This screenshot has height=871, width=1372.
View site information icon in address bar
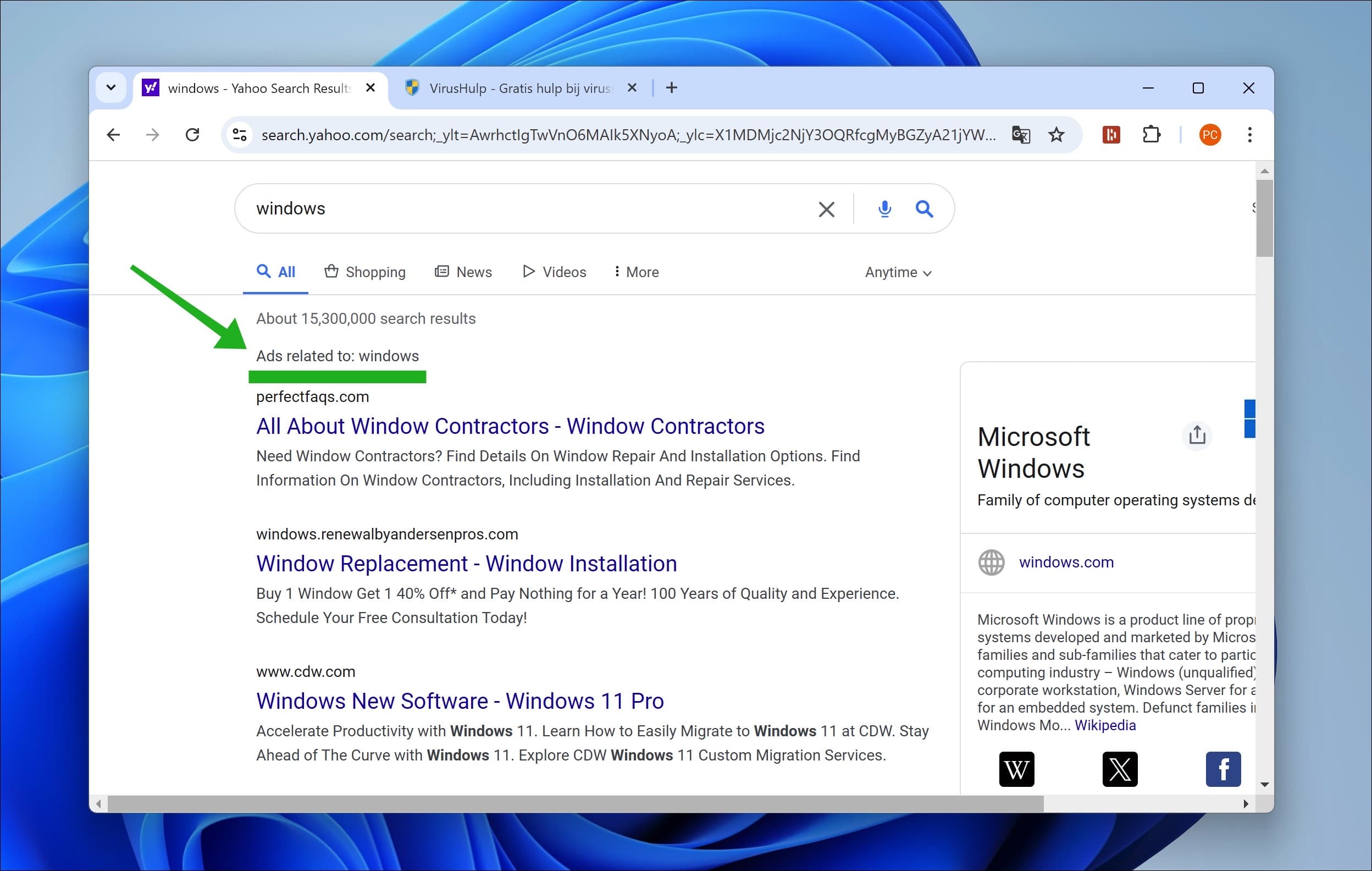pyautogui.click(x=239, y=135)
